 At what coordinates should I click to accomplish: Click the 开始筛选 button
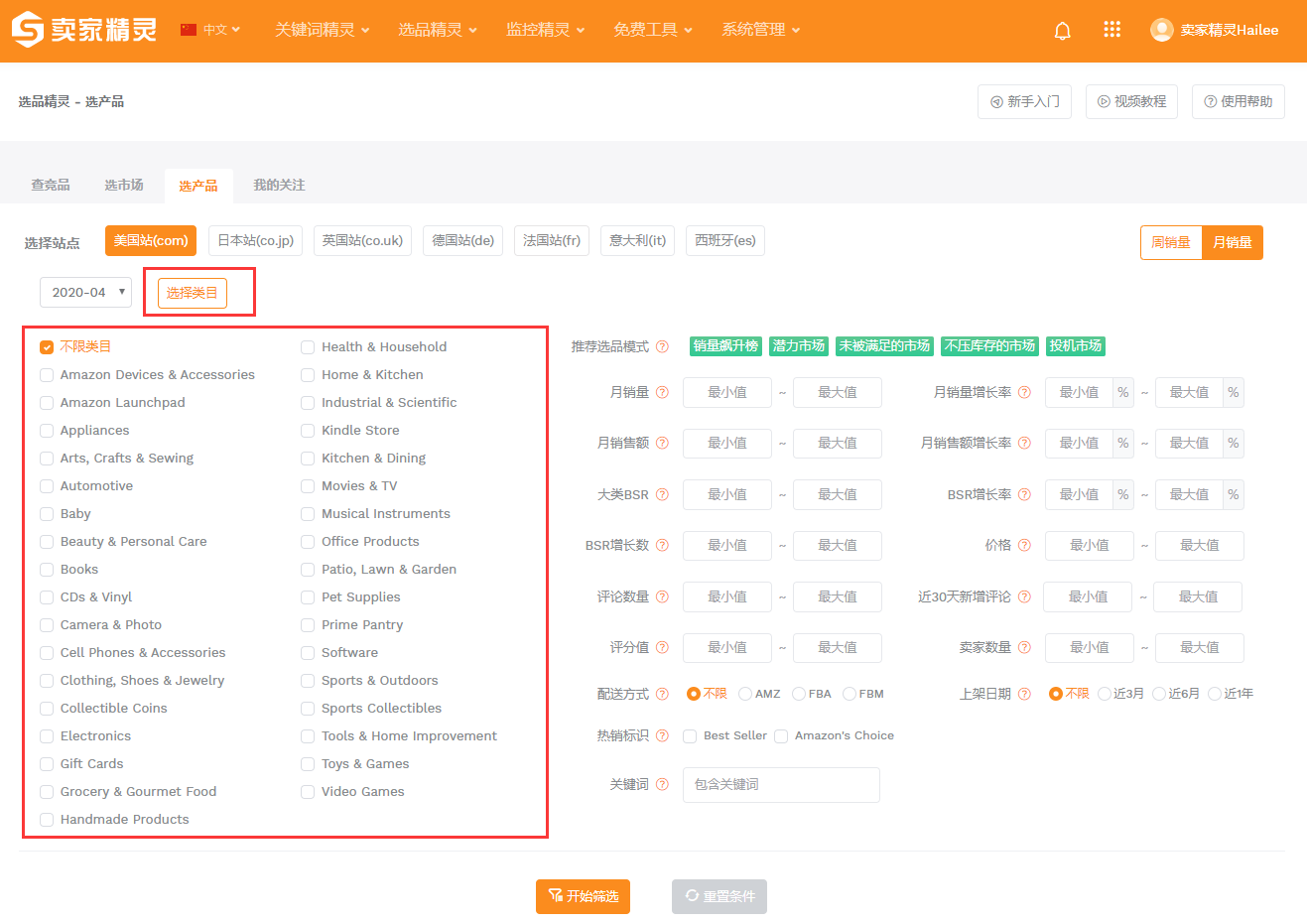[x=583, y=896]
